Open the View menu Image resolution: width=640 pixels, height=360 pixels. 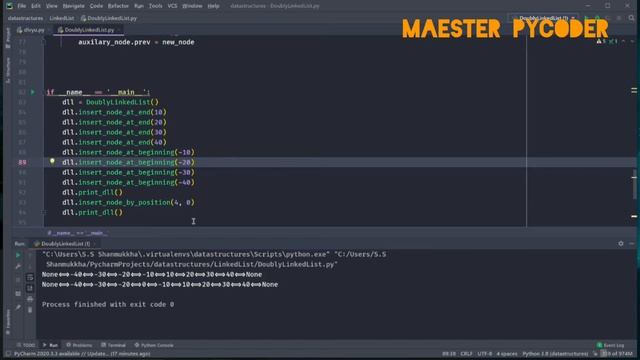51,6
